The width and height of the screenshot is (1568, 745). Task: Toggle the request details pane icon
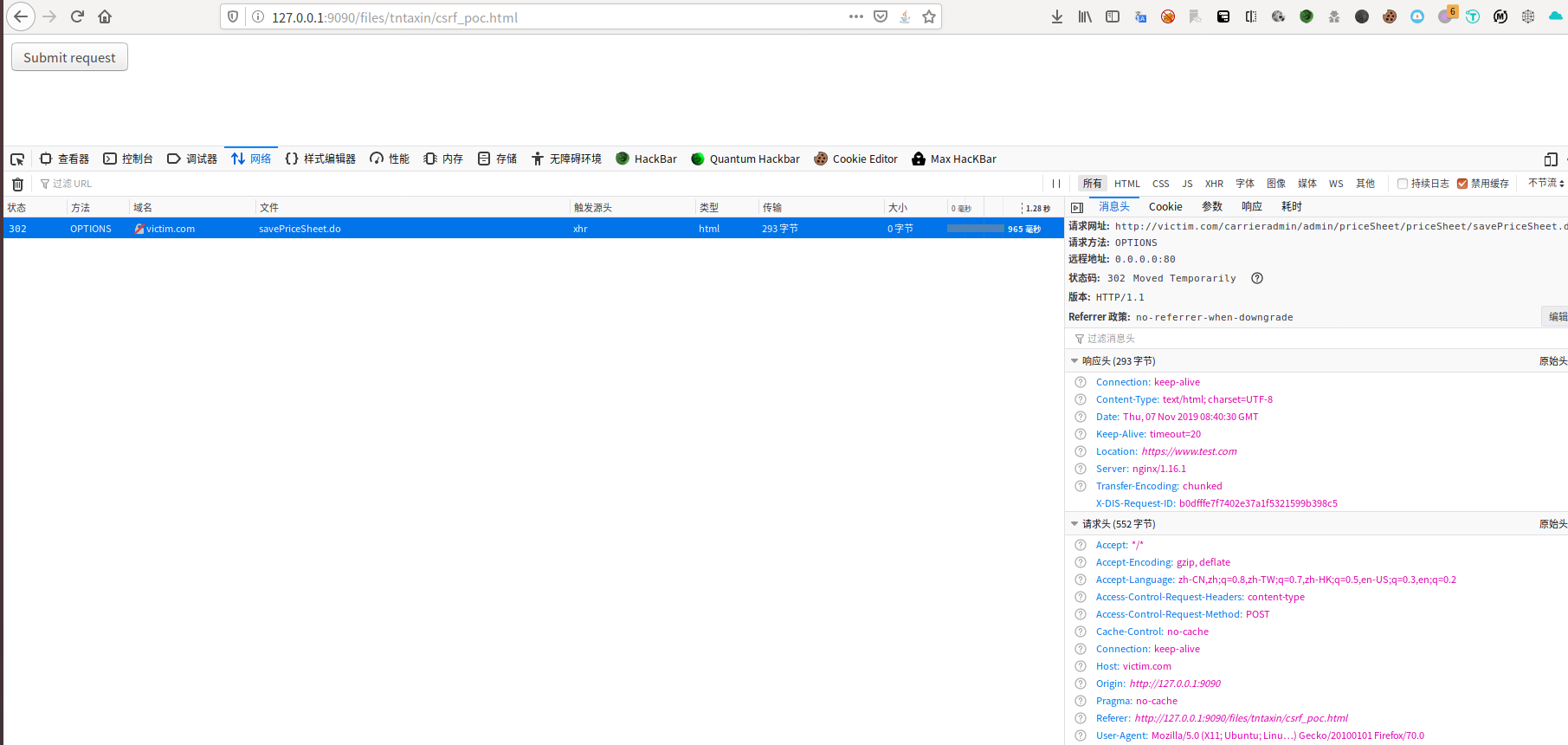click(x=1077, y=207)
